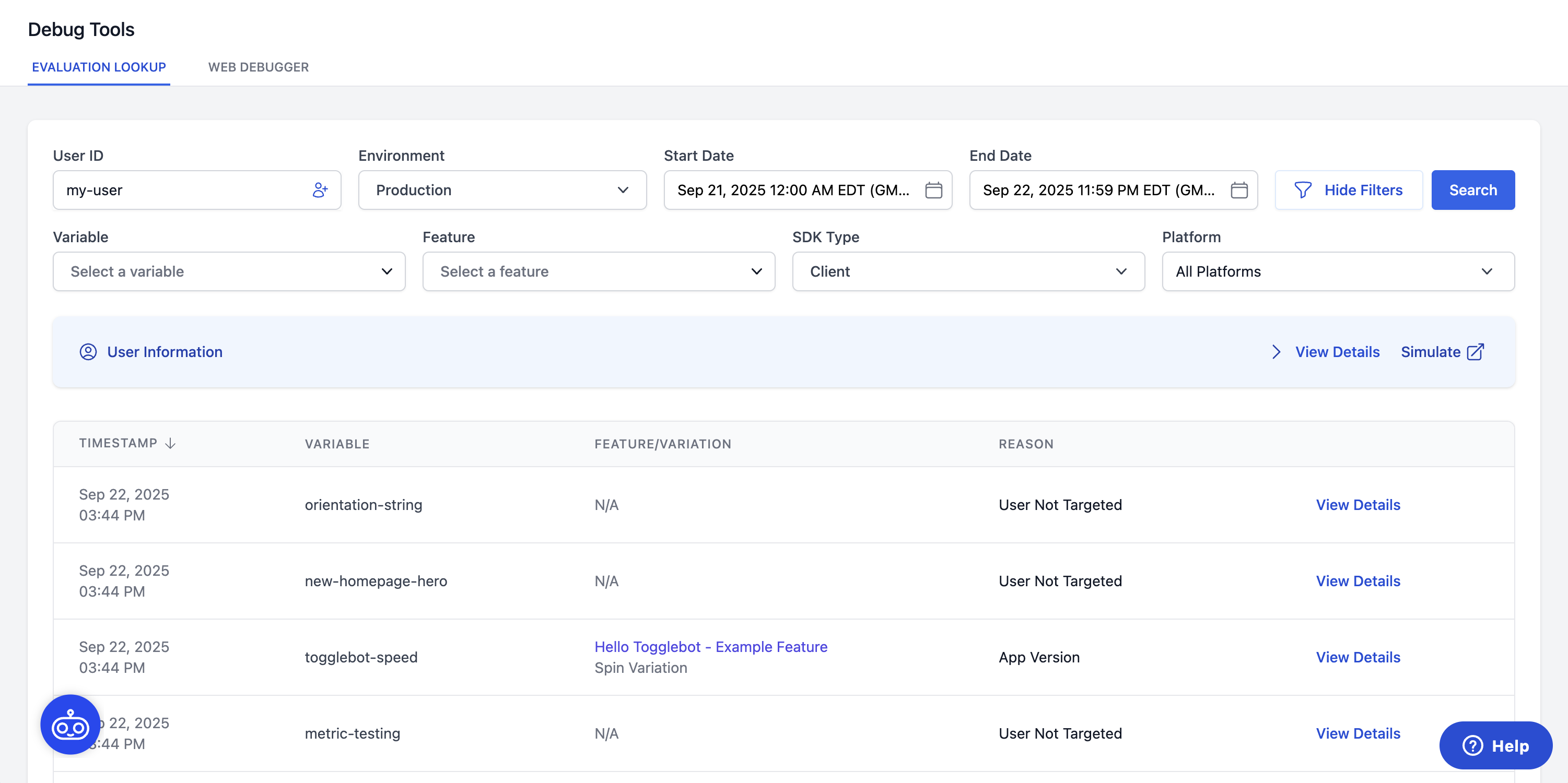Click the chevron before View Details in User Information

1277,352
